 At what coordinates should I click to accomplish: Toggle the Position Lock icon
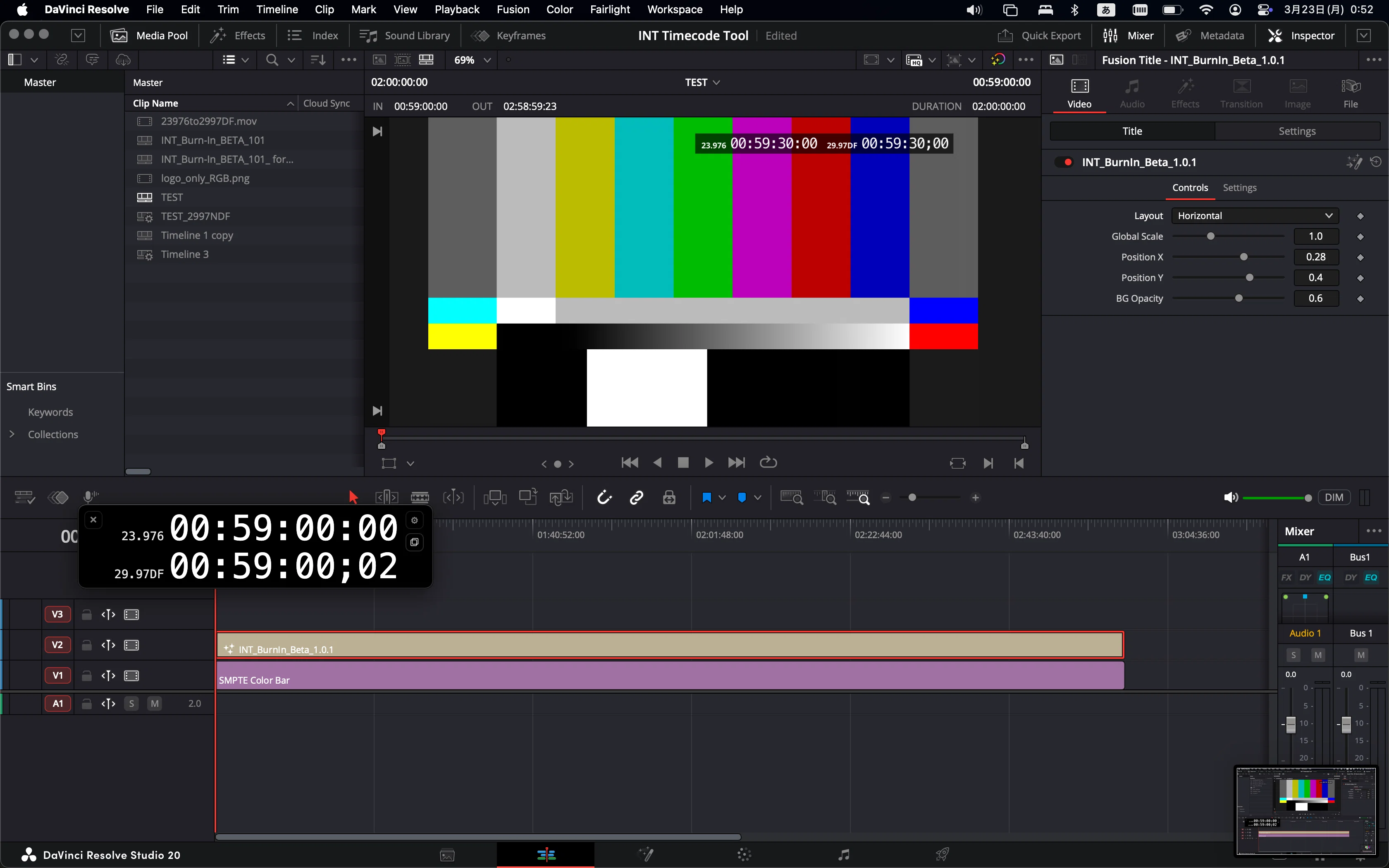[x=669, y=497]
